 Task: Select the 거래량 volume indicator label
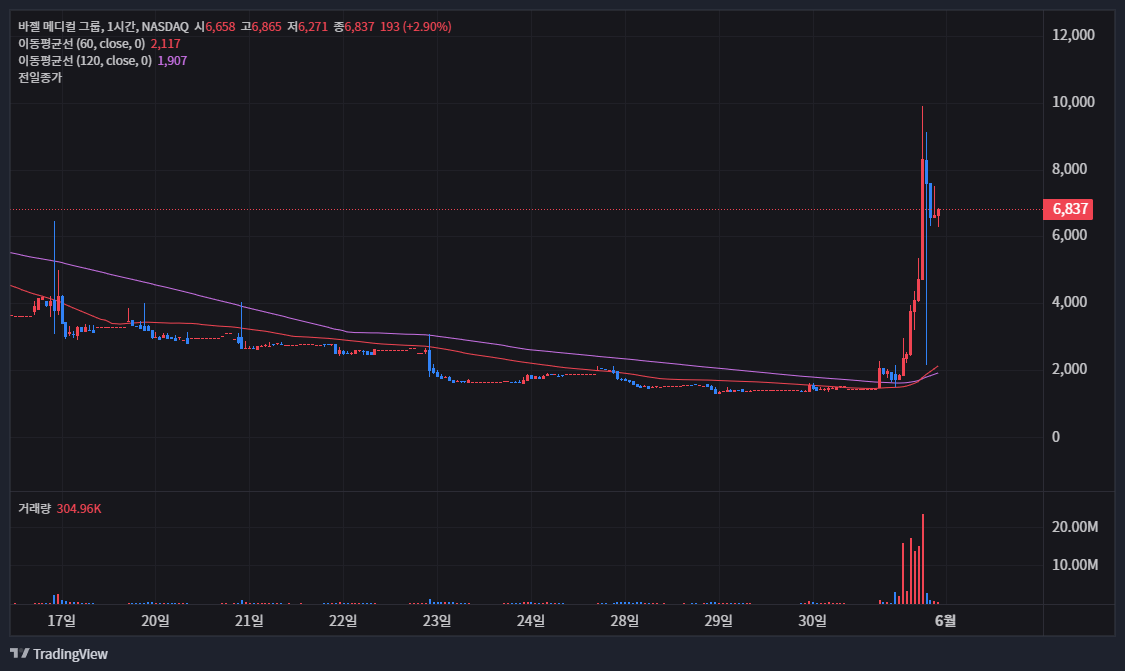tap(34, 509)
